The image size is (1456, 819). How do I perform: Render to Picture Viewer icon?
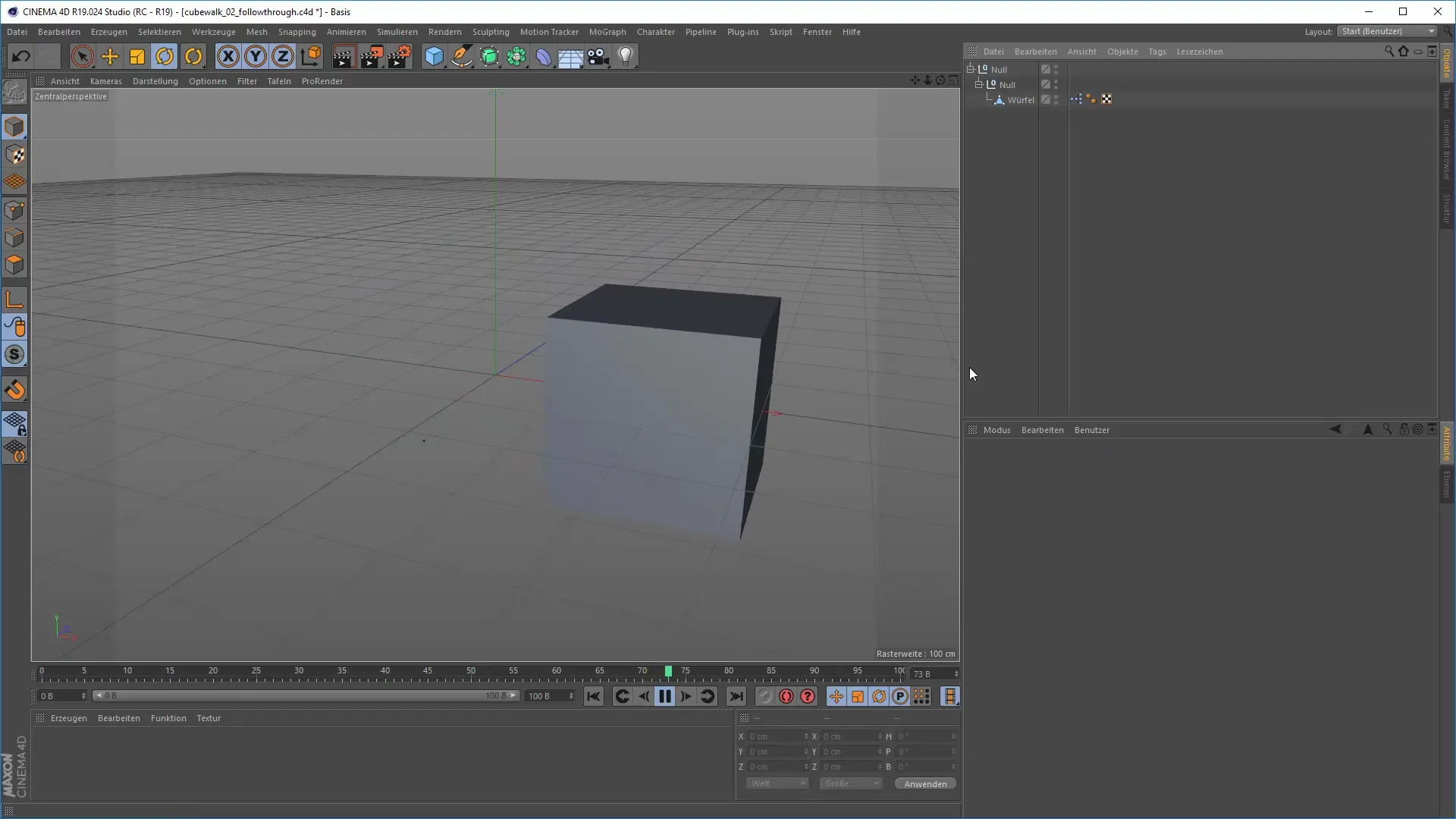pos(372,56)
